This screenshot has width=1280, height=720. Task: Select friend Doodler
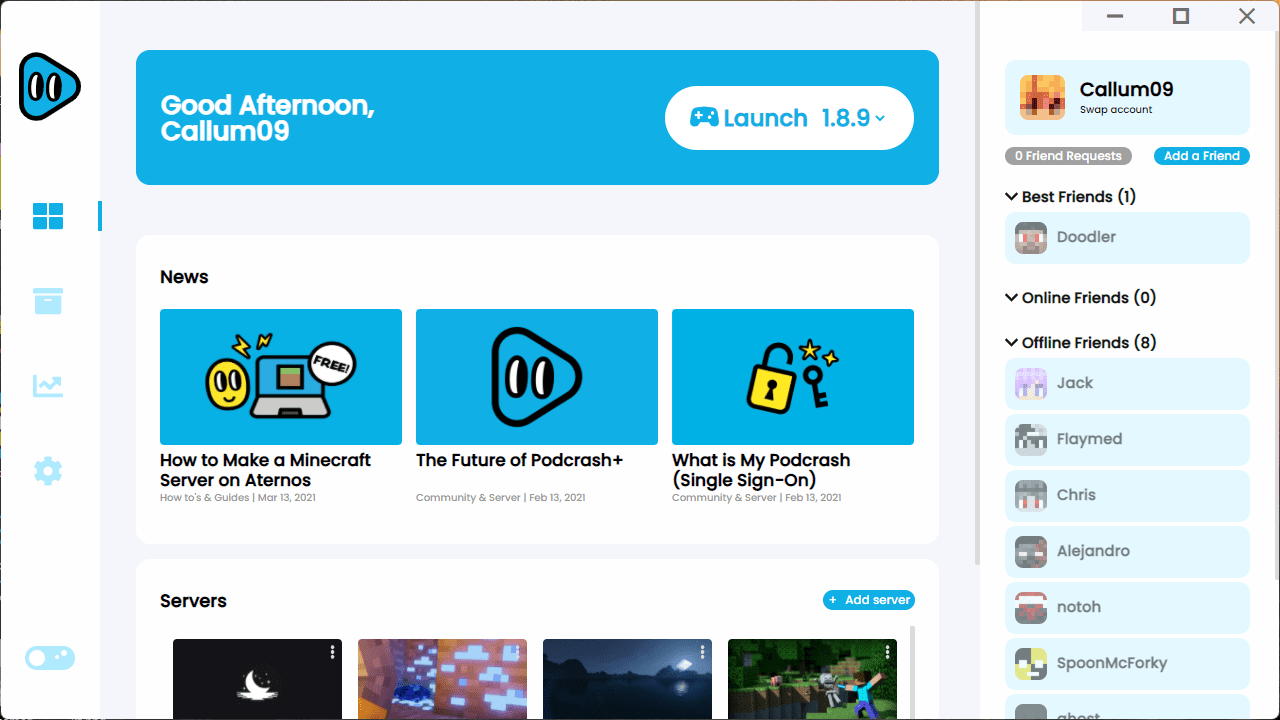1127,238
